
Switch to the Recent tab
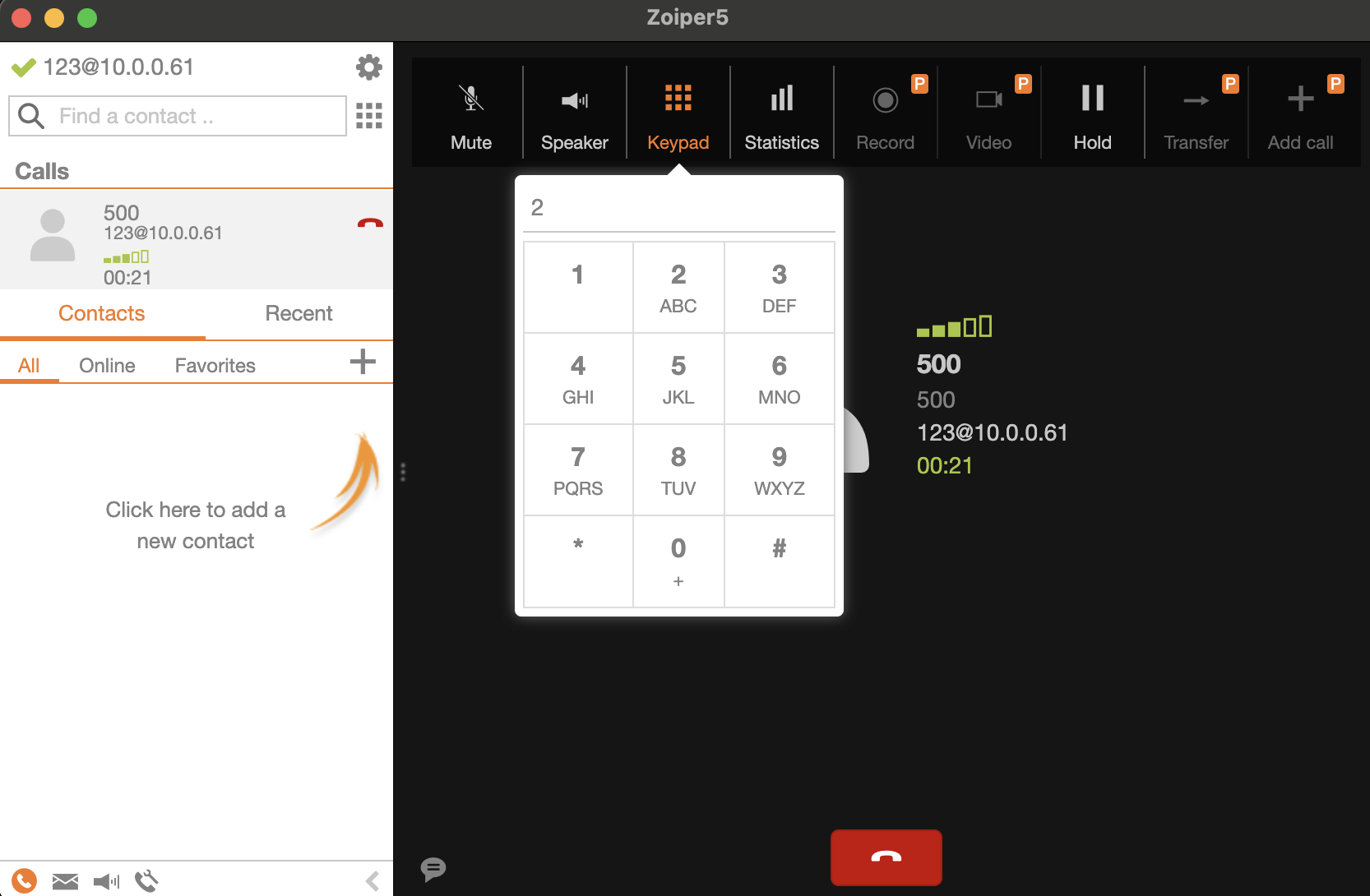click(x=299, y=313)
